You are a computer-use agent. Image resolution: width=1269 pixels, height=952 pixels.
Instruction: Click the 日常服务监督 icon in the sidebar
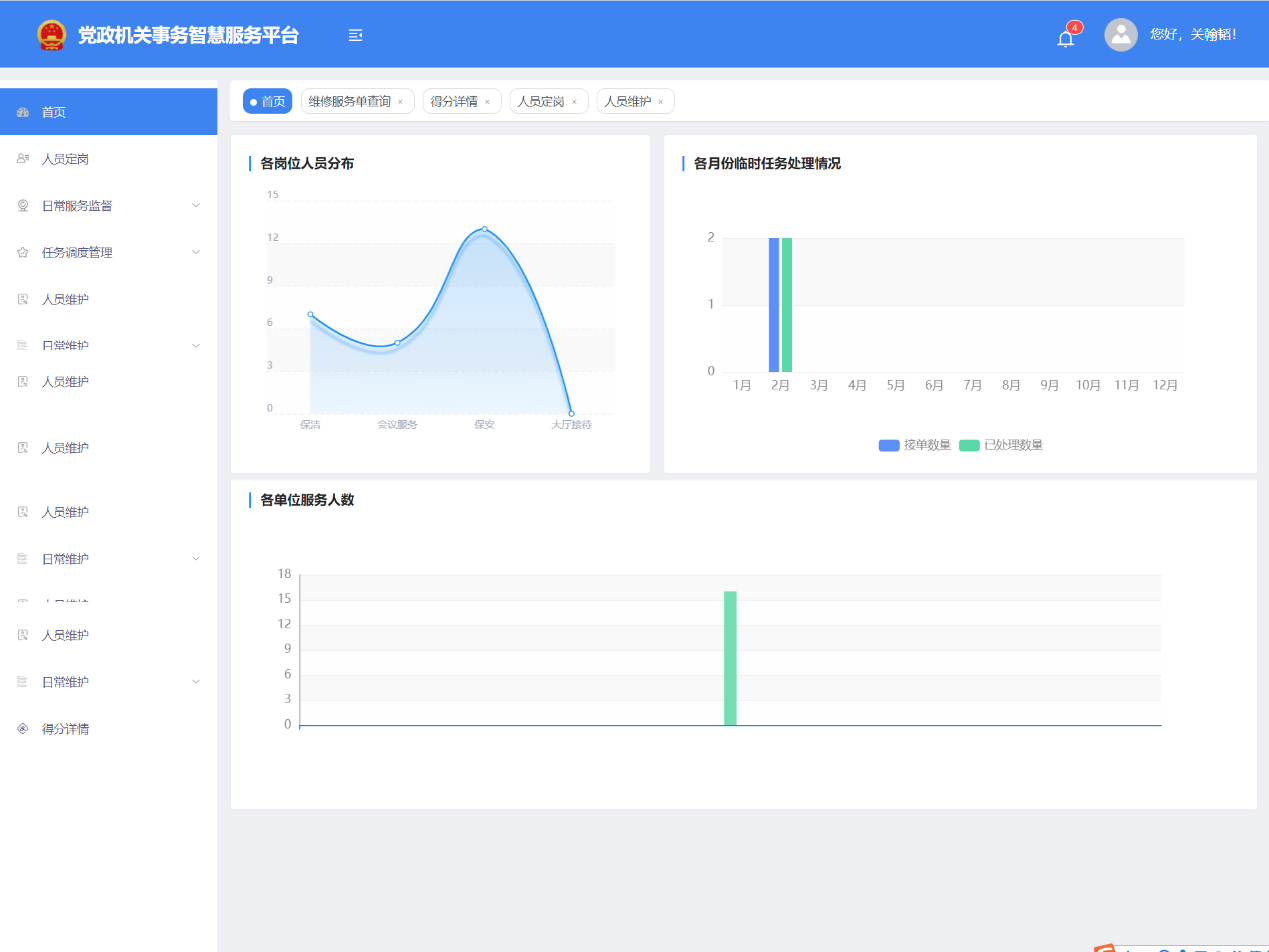[x=23, y=206]
